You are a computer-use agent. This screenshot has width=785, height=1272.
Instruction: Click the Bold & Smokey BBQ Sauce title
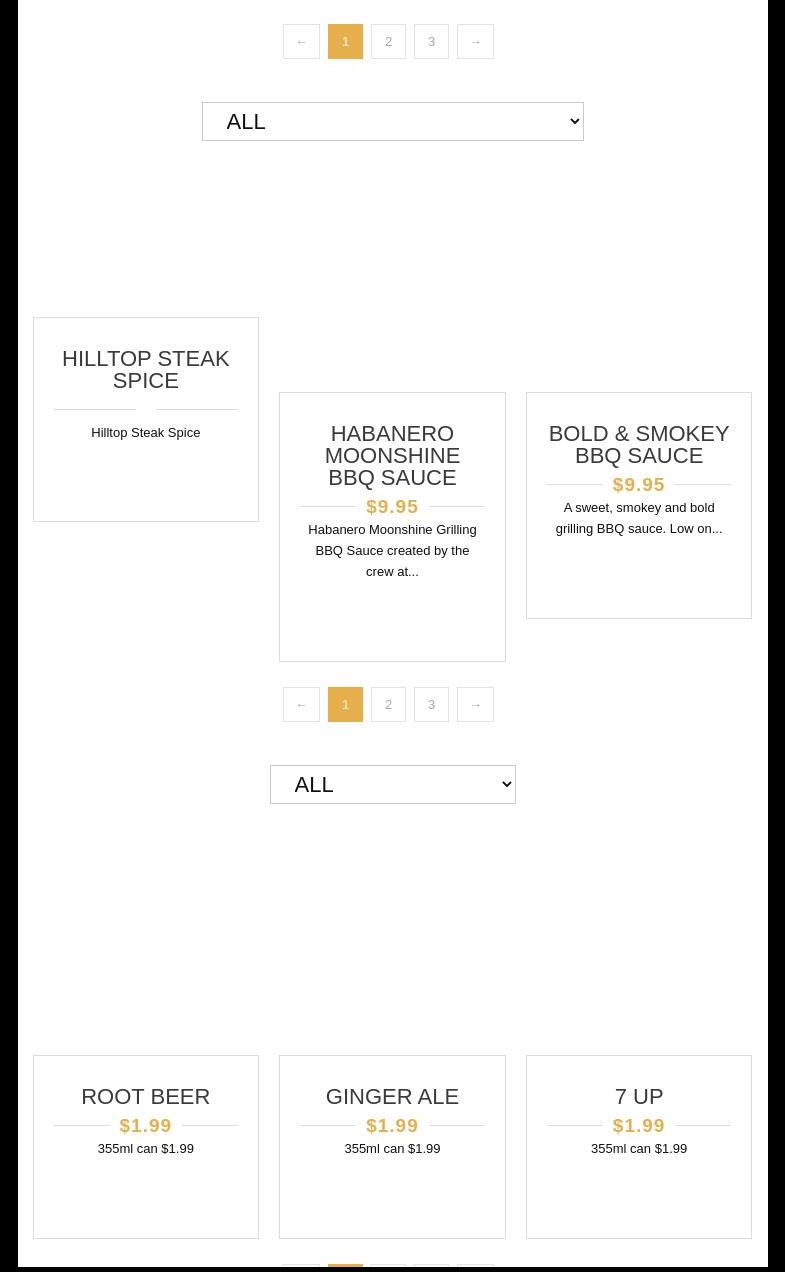(638, 444)
